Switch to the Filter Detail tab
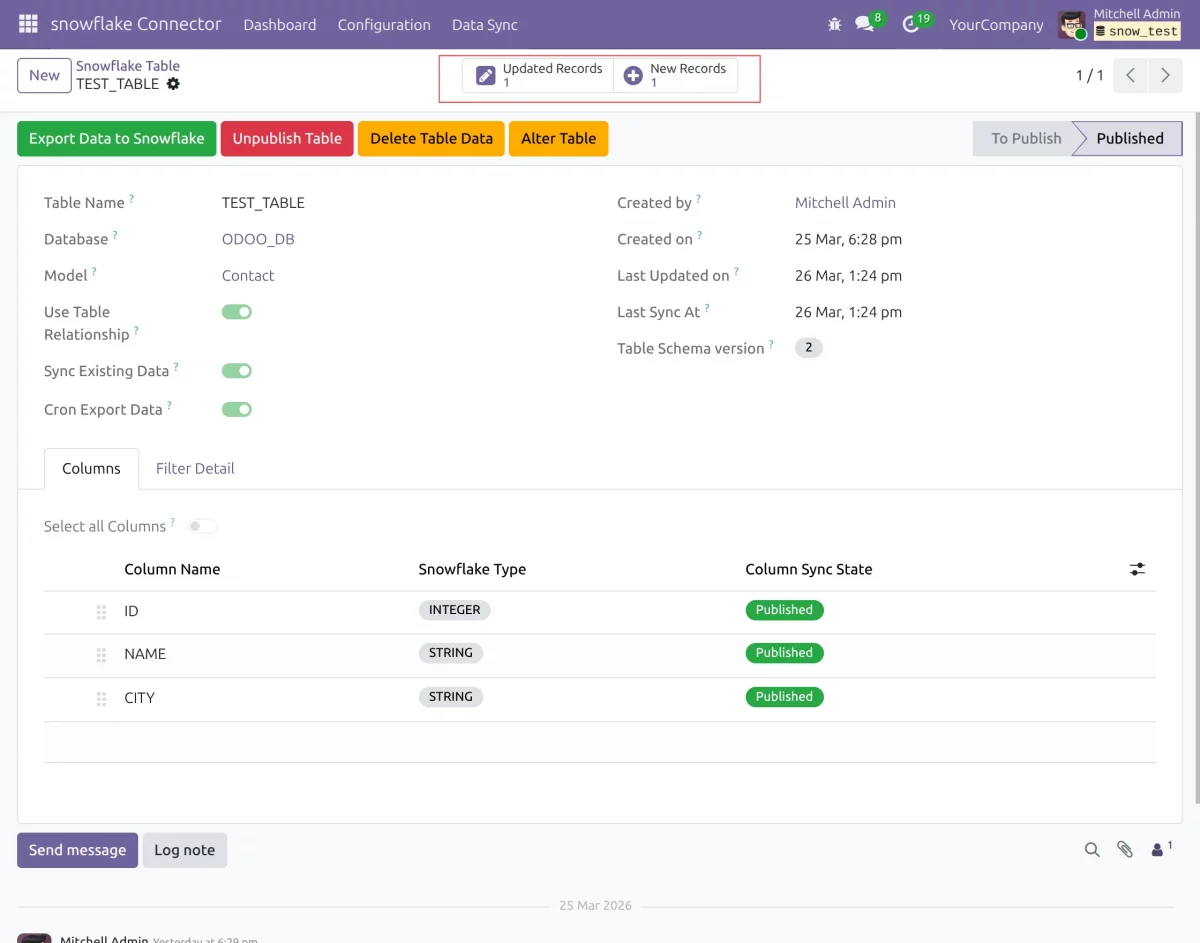This screenshot has width=1200, height=943. 195,468
